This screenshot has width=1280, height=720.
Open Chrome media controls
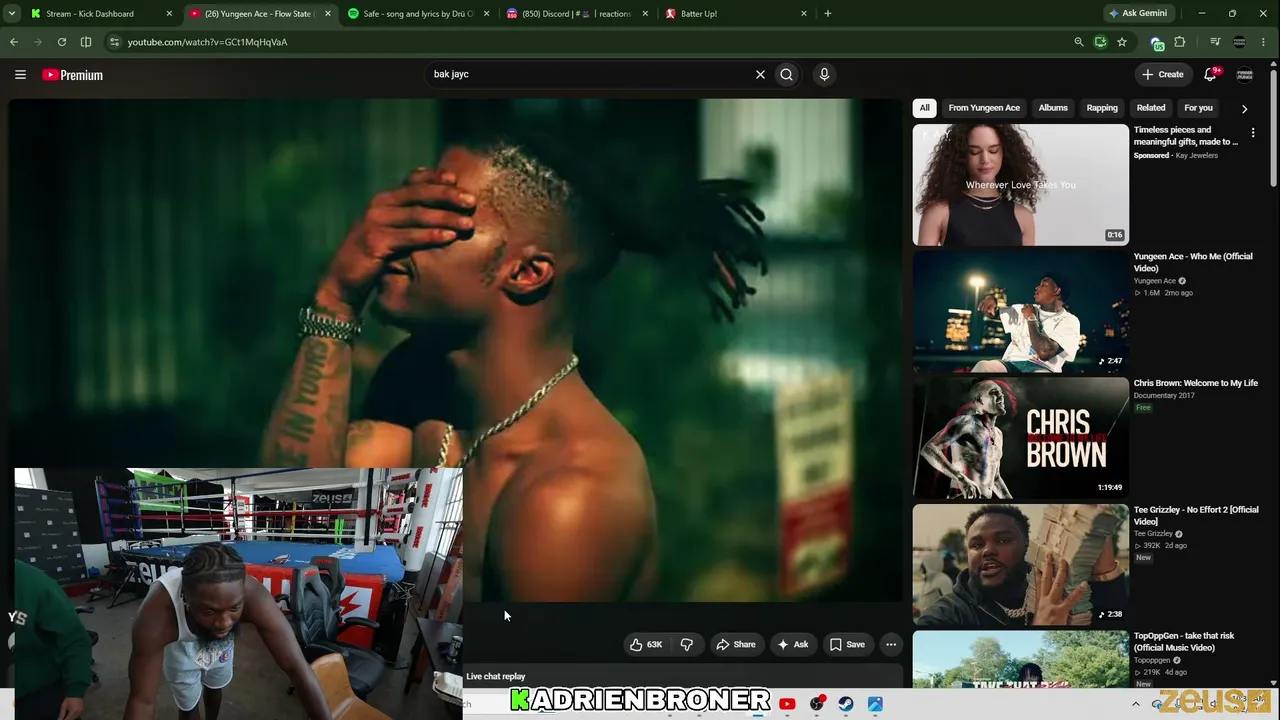tap(1215, 42)
